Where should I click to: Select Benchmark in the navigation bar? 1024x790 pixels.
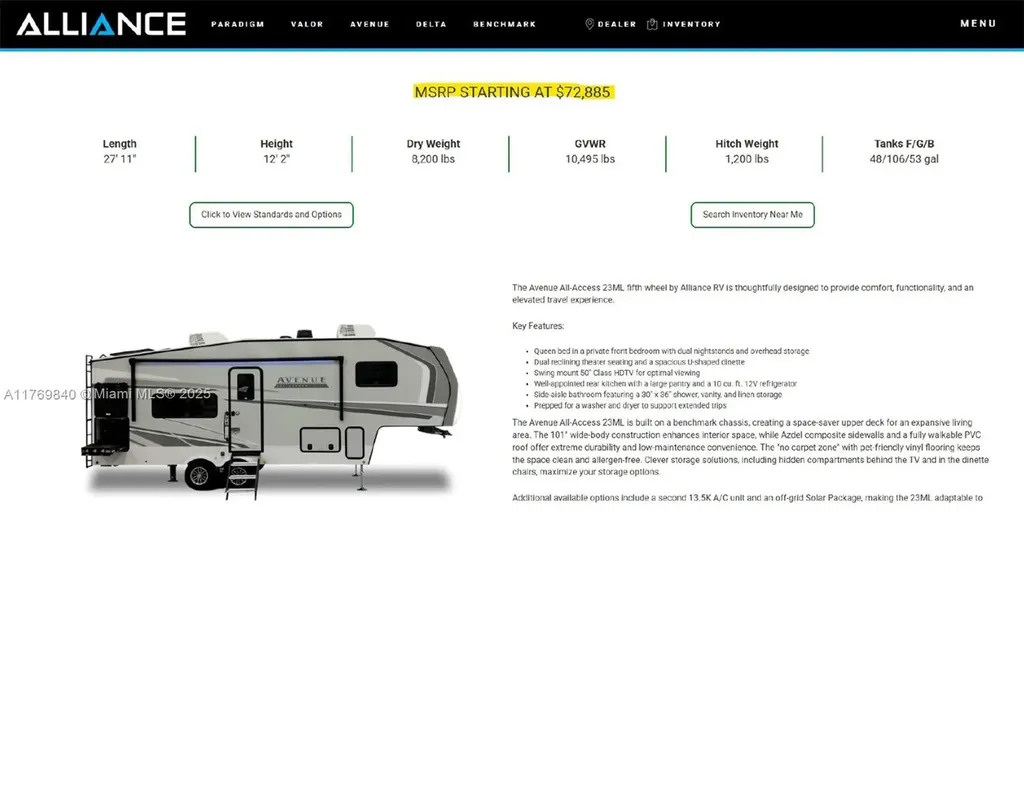(x=504, y=24)
